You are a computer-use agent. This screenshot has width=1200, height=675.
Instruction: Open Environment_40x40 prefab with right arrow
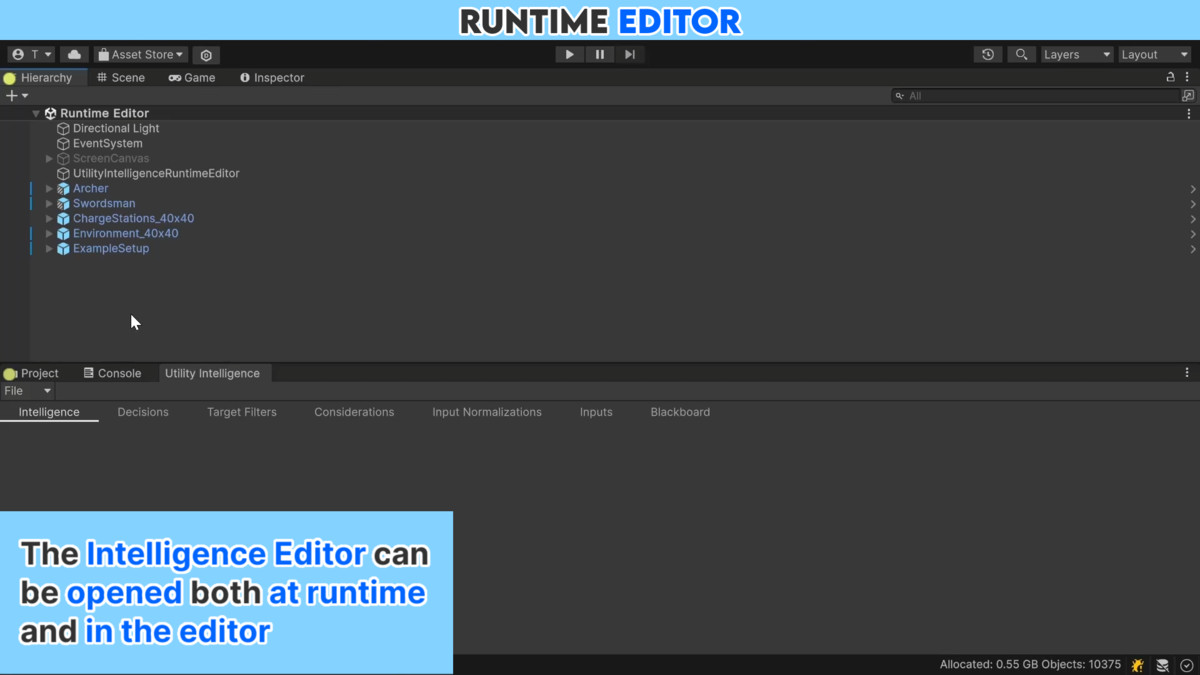click(x=1192, y=234)
